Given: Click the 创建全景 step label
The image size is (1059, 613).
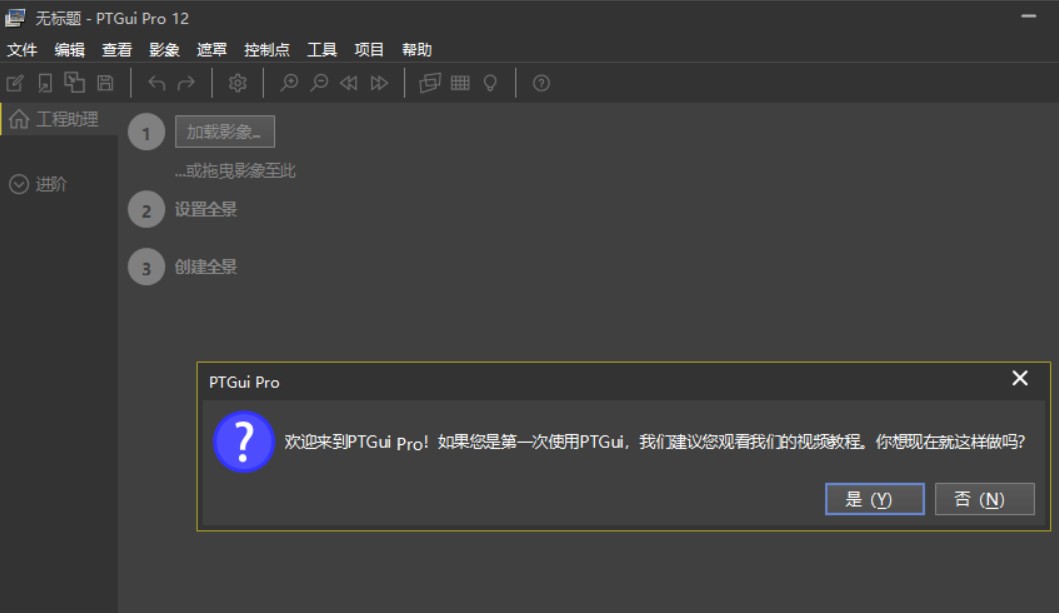Looking at the screenshot, I should point(206,267).
